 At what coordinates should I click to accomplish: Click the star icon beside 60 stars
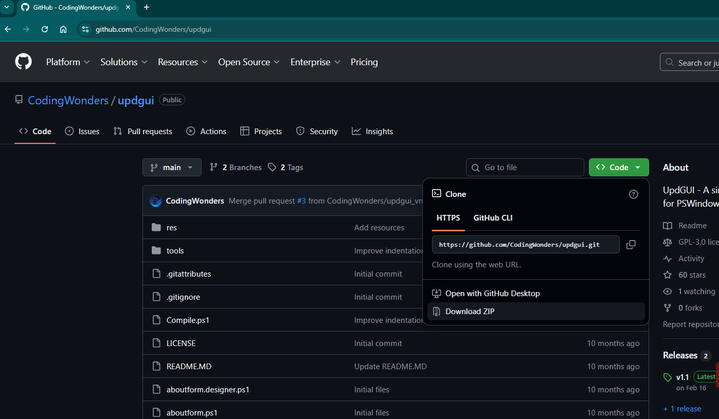tap(667, 275)
